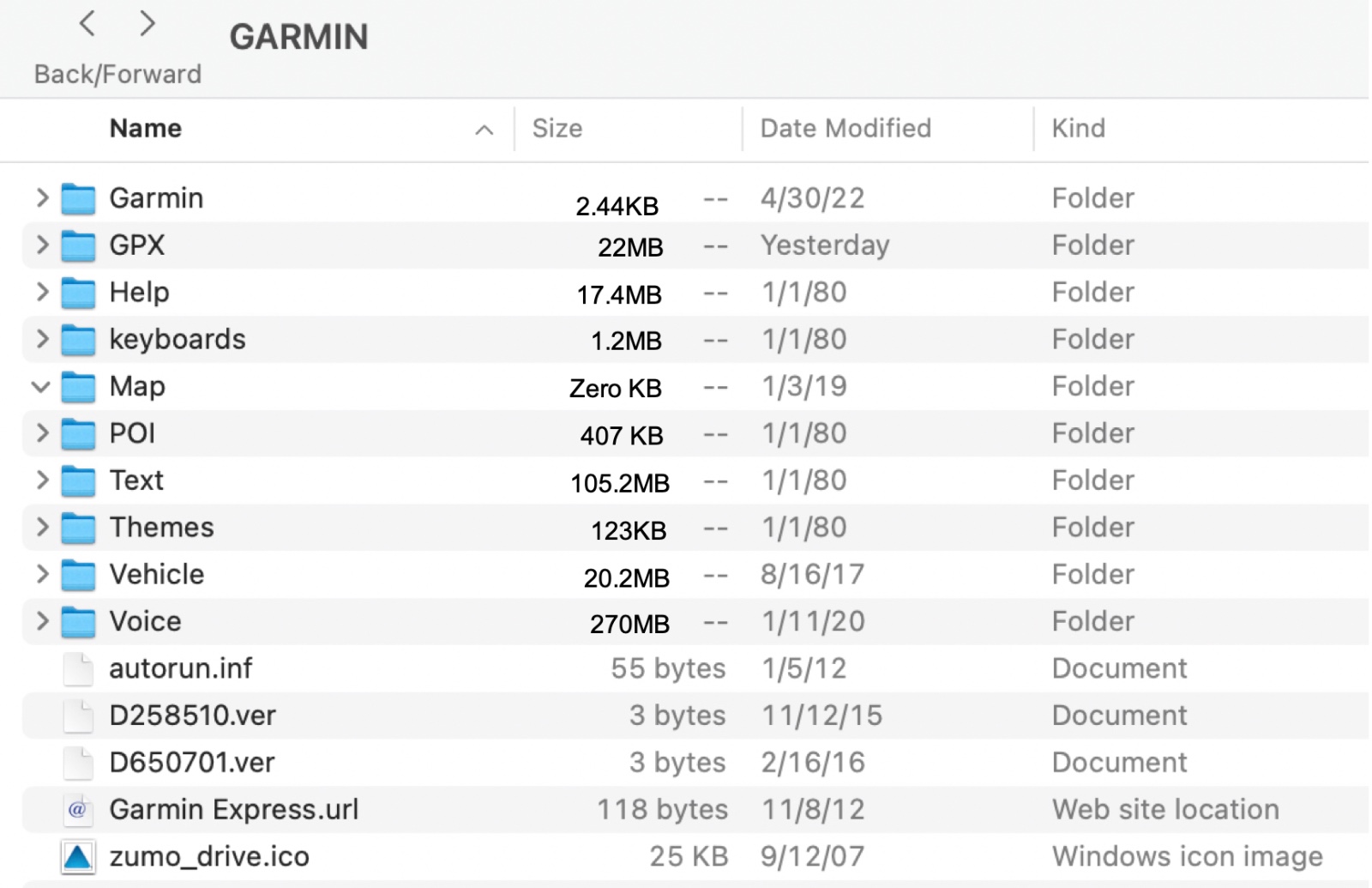
Task: Click the 1/11/20 date of Voice
Action: click(x=813, y=621)
